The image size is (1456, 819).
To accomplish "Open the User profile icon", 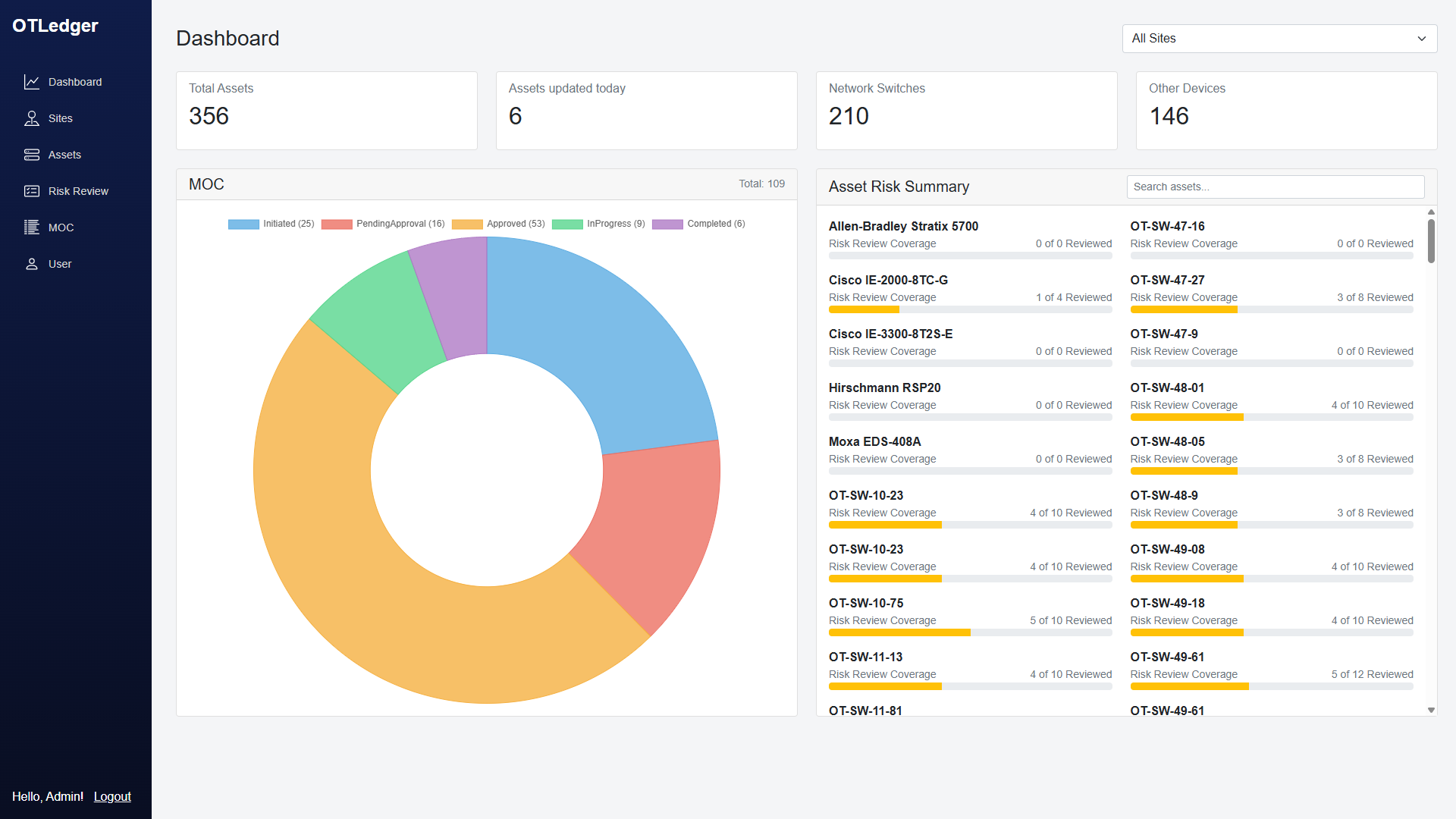I will click(31, 263).
